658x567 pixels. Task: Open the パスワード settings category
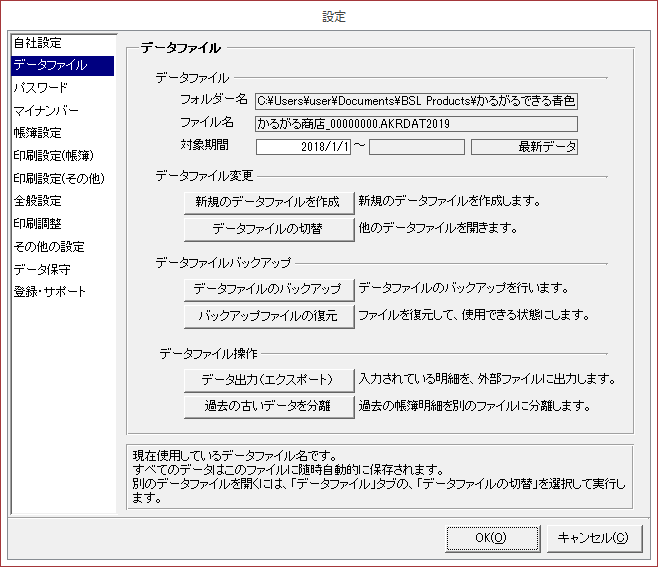click(41, 88)
